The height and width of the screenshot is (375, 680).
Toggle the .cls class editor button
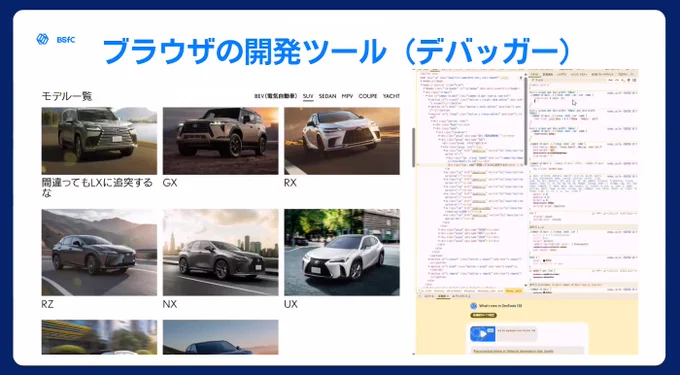(x=617, y=80)
